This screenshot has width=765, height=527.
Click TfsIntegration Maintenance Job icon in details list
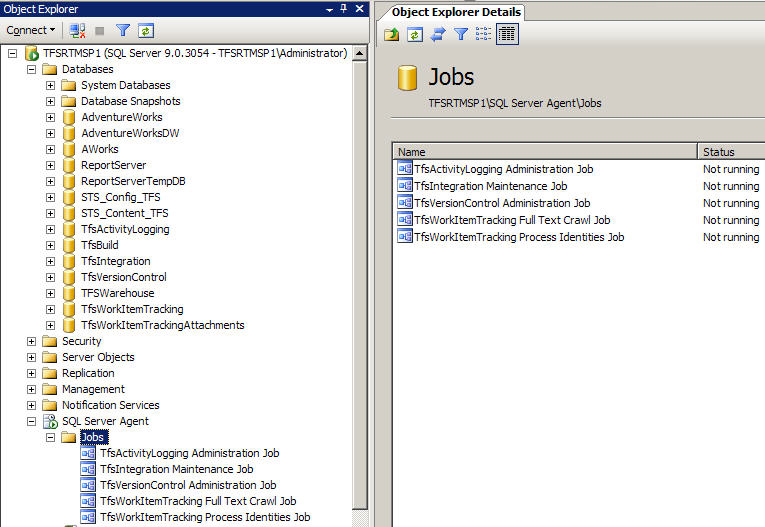(405, 186)
